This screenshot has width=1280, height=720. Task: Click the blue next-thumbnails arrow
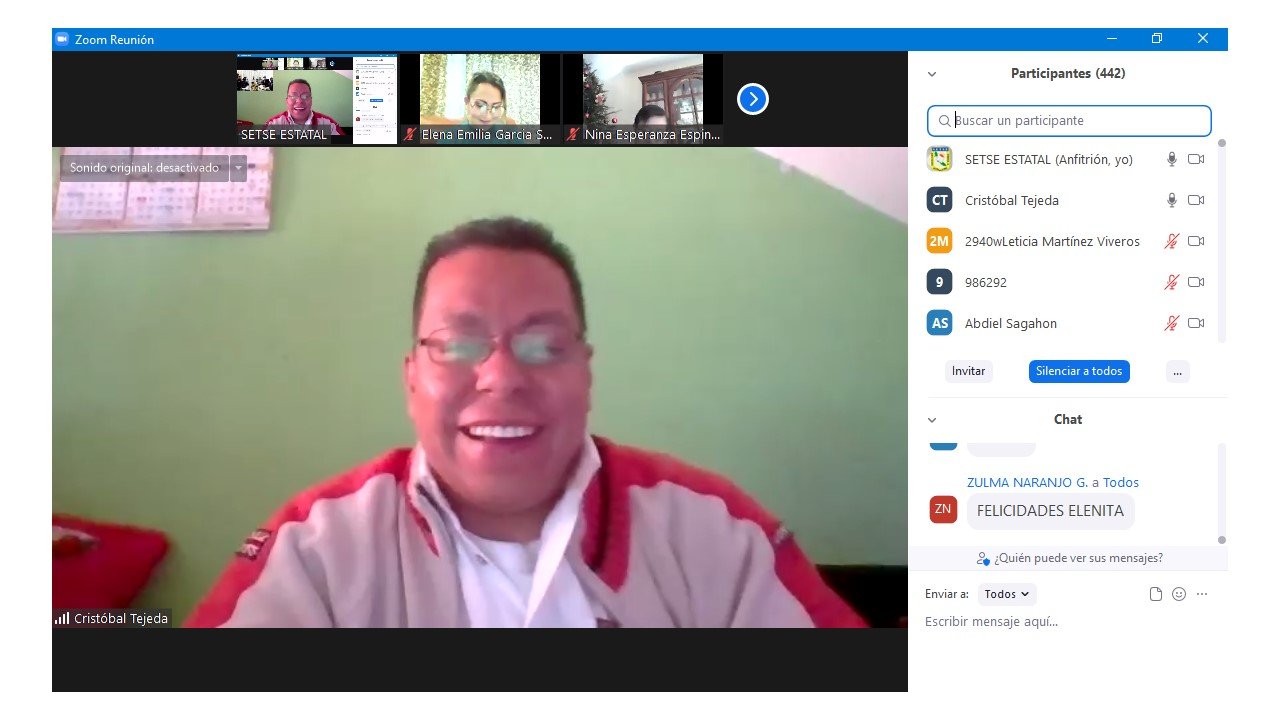tap(752, 99)
